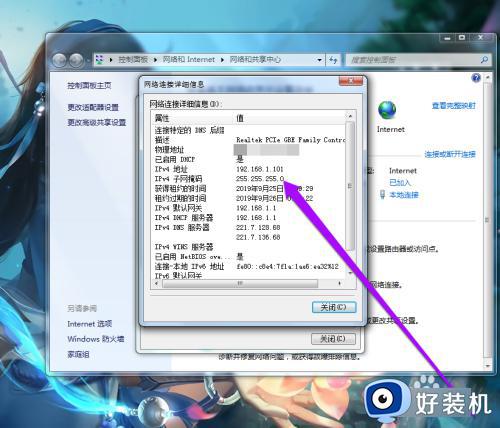Click the Forward navigation arrow button
500x428 pixels.
[x=76, y=60]
